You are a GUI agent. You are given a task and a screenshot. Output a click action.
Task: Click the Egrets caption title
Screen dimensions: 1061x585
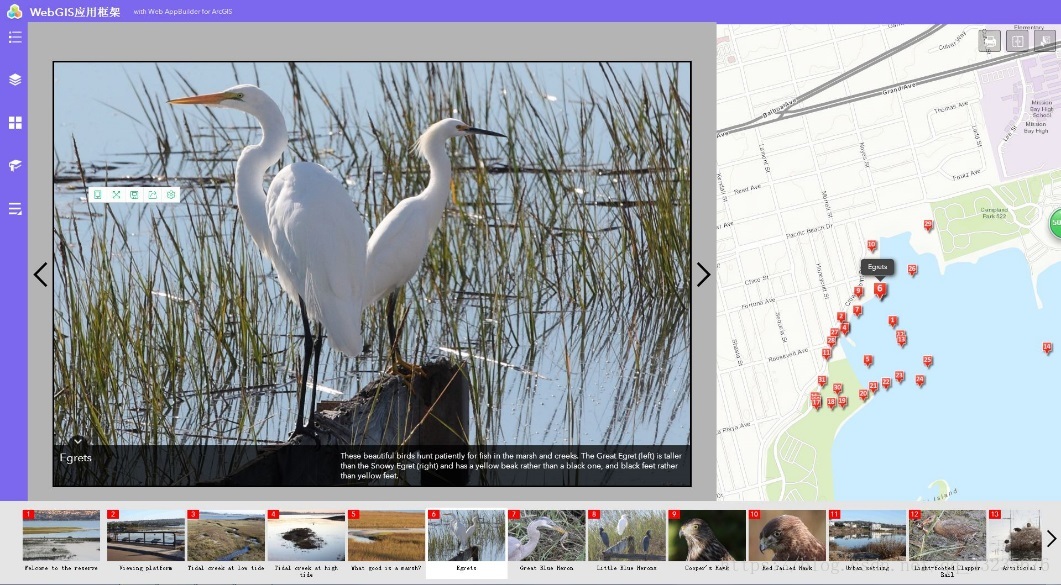[75, 458]
